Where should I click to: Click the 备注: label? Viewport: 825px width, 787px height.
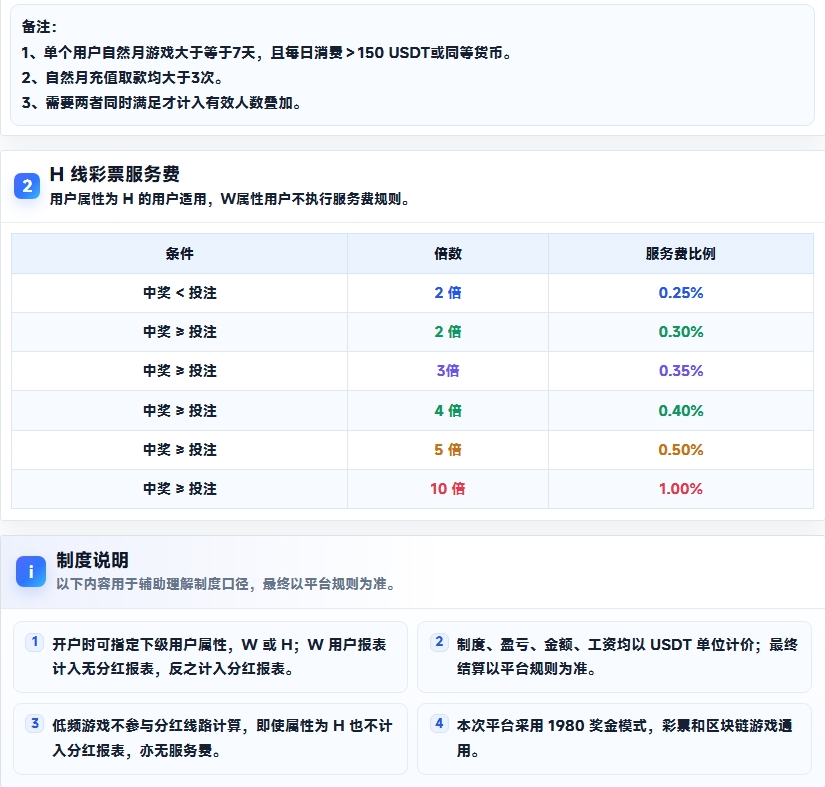pos(39,26)
